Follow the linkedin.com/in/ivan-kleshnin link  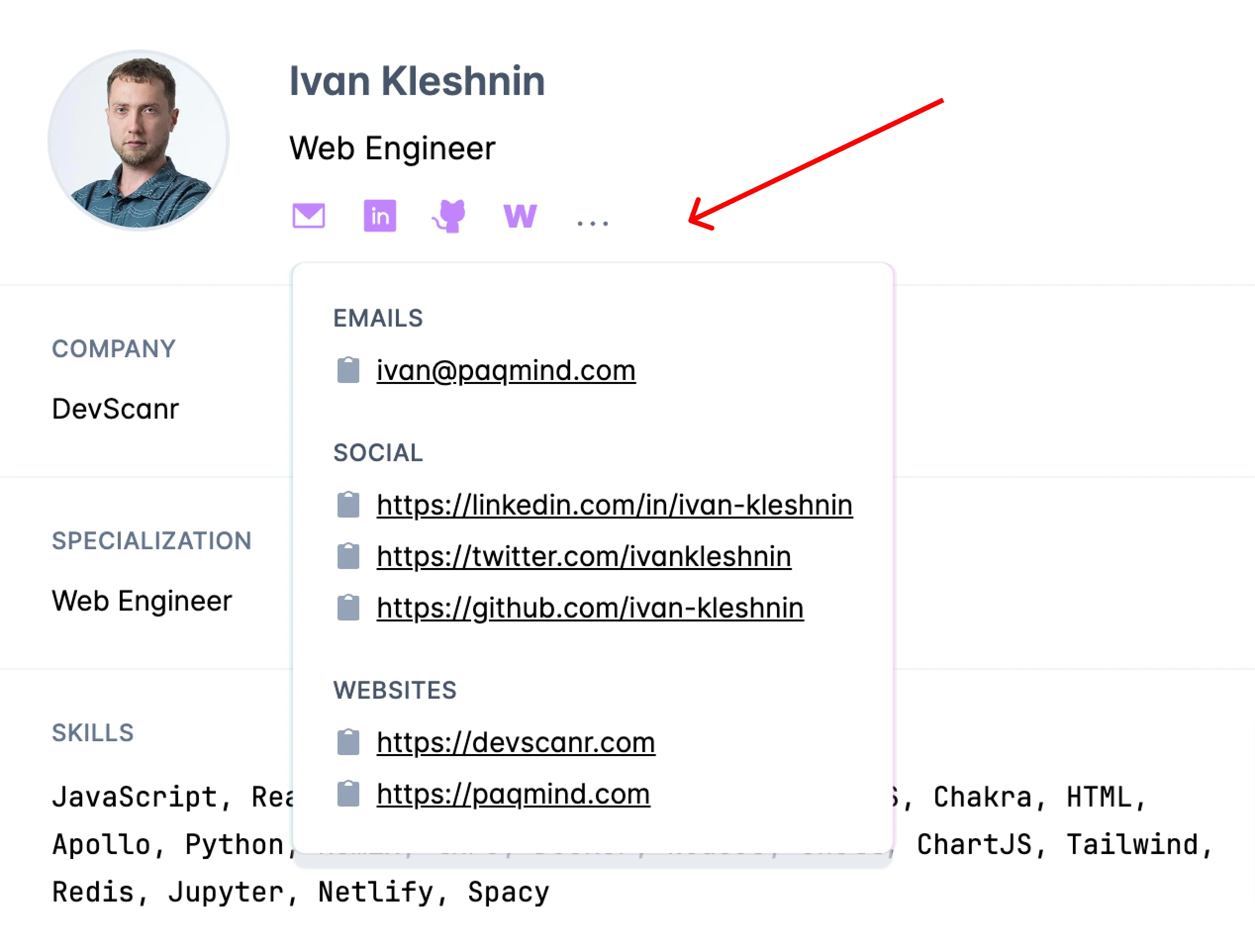click(614, 504)
